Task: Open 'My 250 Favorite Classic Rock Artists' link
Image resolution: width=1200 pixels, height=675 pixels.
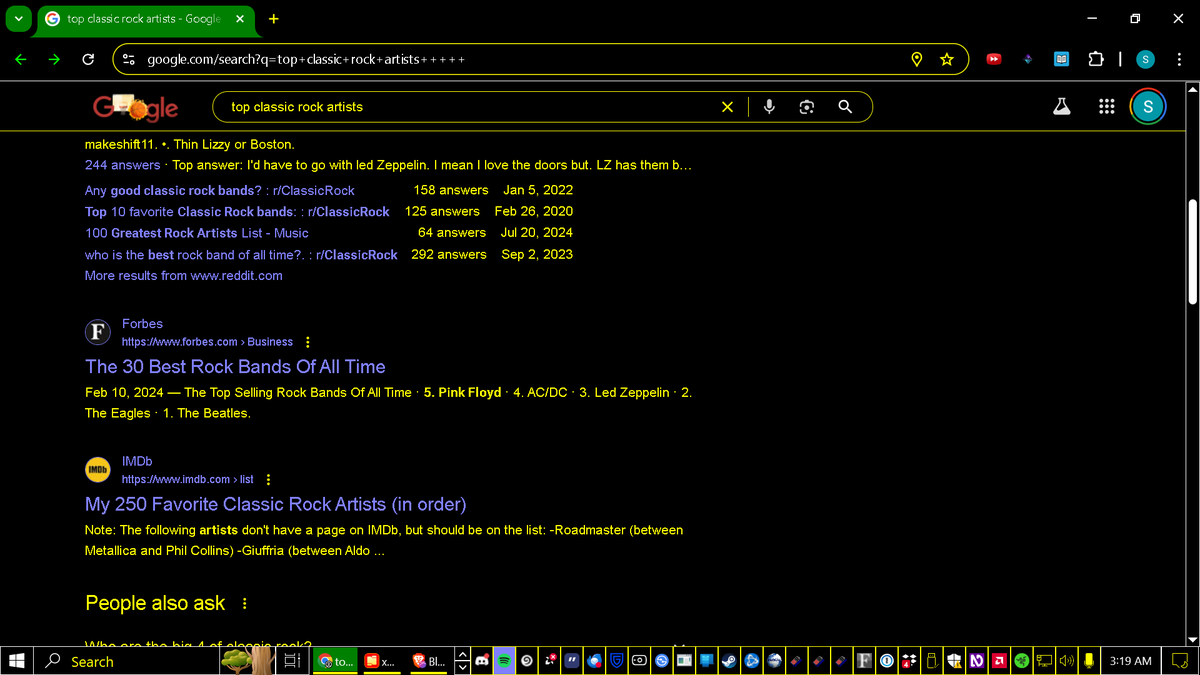Action: [275, 504]
